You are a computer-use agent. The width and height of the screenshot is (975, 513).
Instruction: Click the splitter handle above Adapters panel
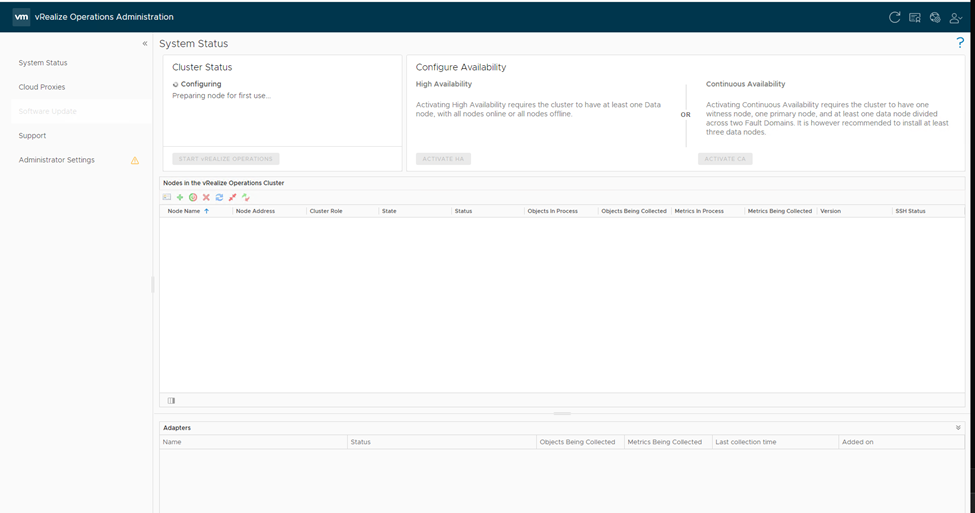point(562,414)
